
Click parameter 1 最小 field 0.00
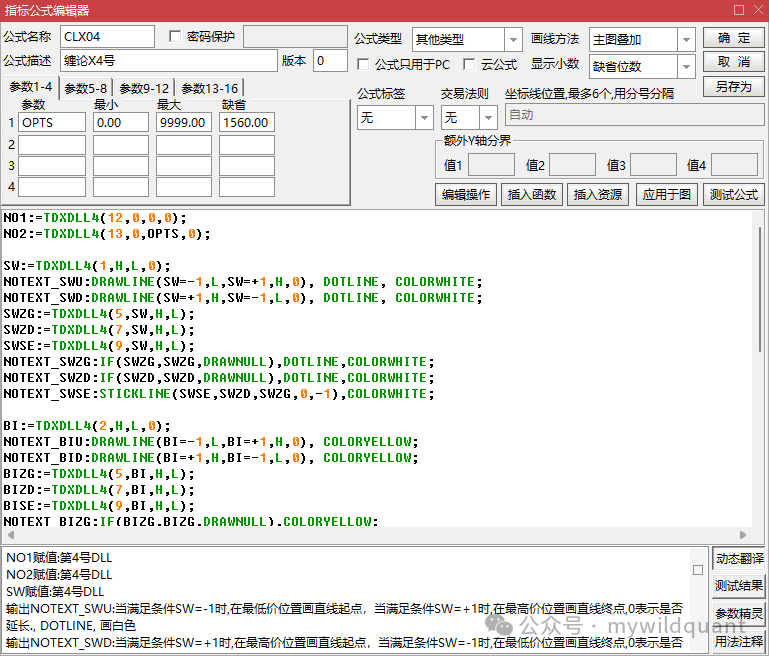(x=121, y=123)
